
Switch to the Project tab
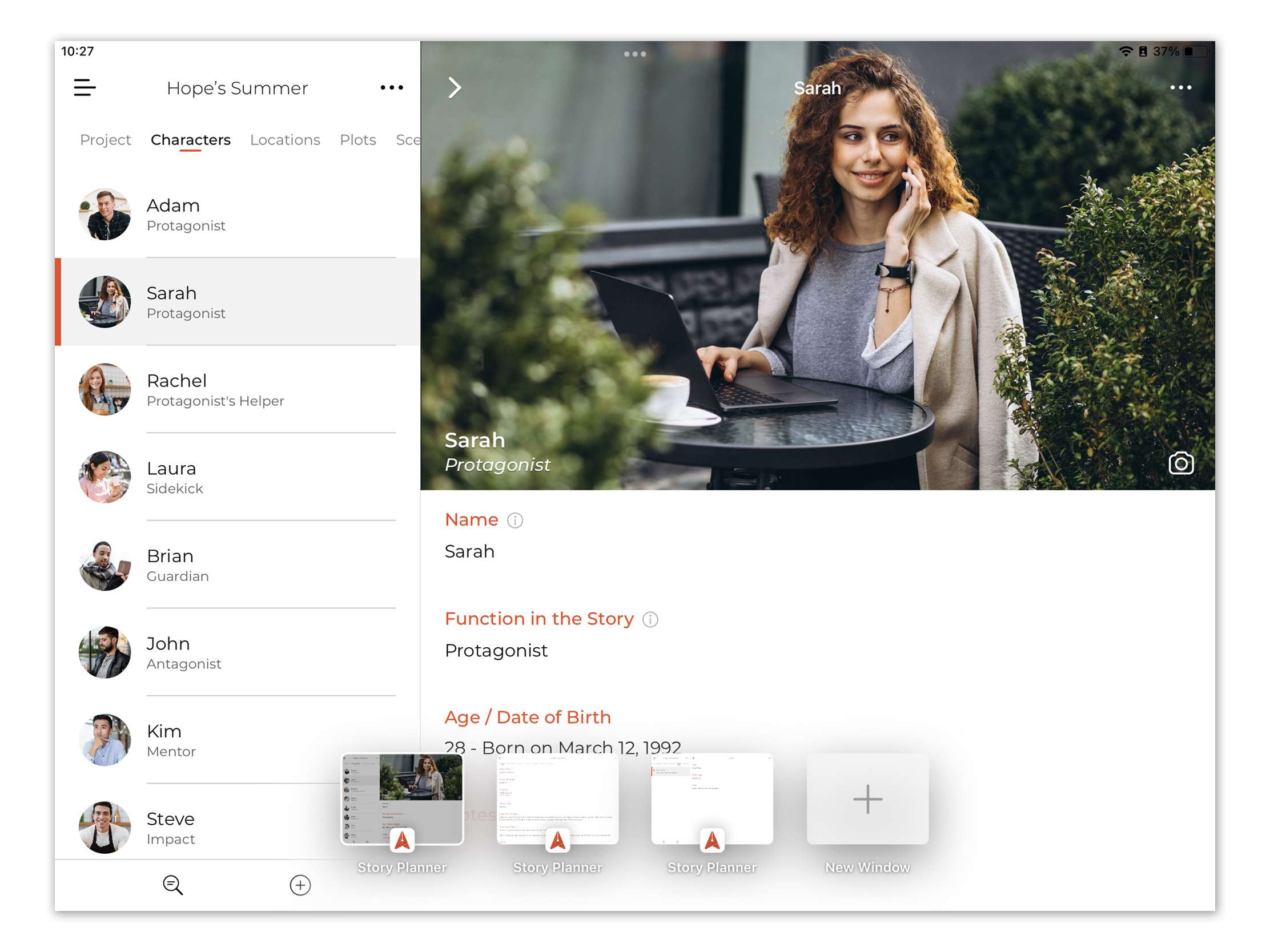tap(105, 140)
